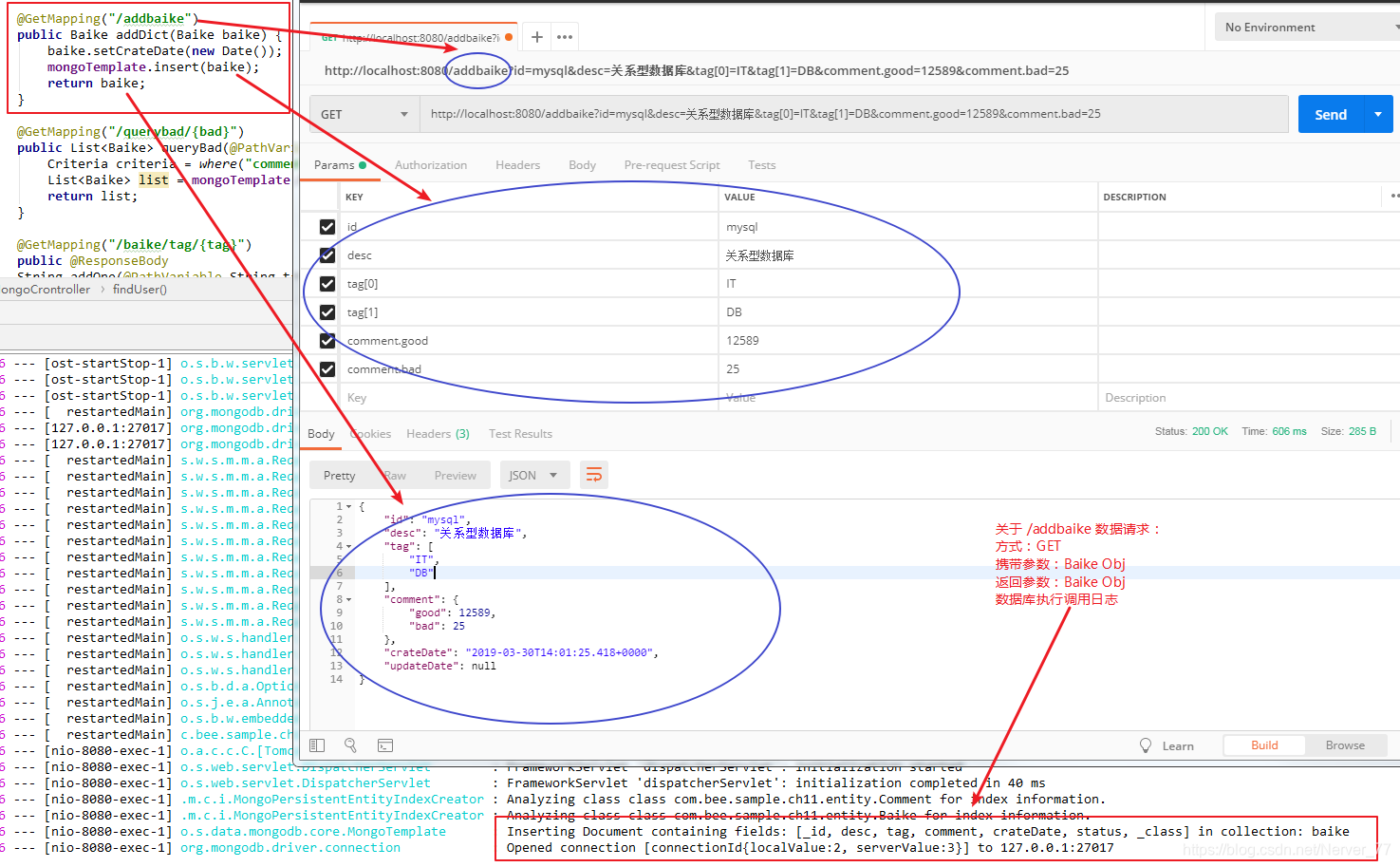Click the key cell 'comment.good'

[529, 341]
